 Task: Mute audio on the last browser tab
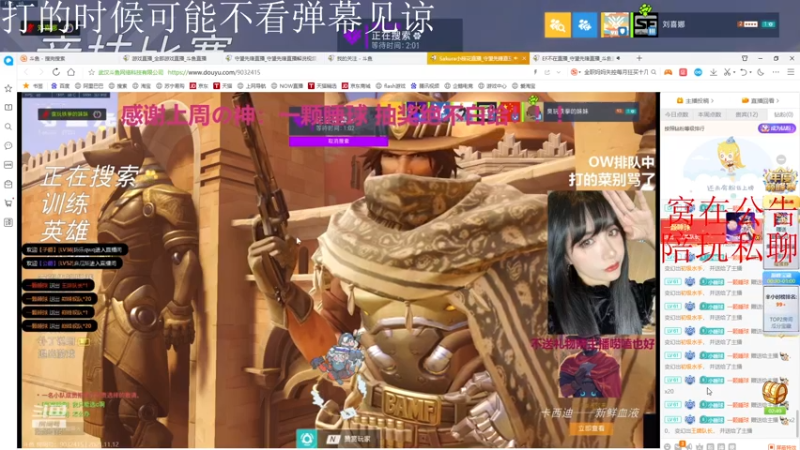coord(618,58)
